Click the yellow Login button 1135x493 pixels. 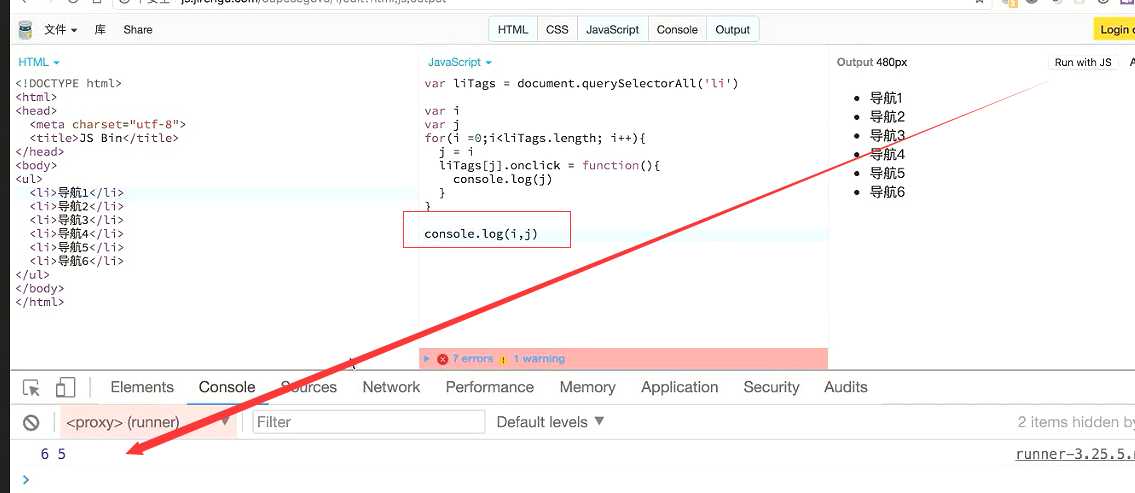(x=1114, y=30)
